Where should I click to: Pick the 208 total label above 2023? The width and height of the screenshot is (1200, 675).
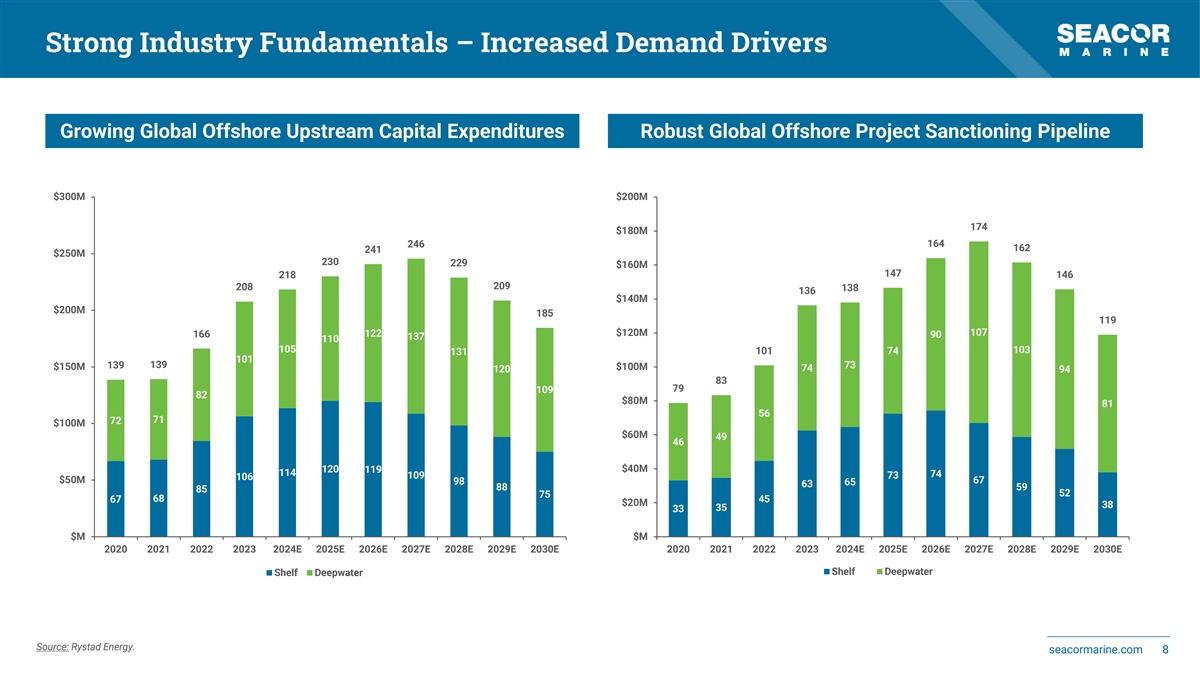[244, 287]
